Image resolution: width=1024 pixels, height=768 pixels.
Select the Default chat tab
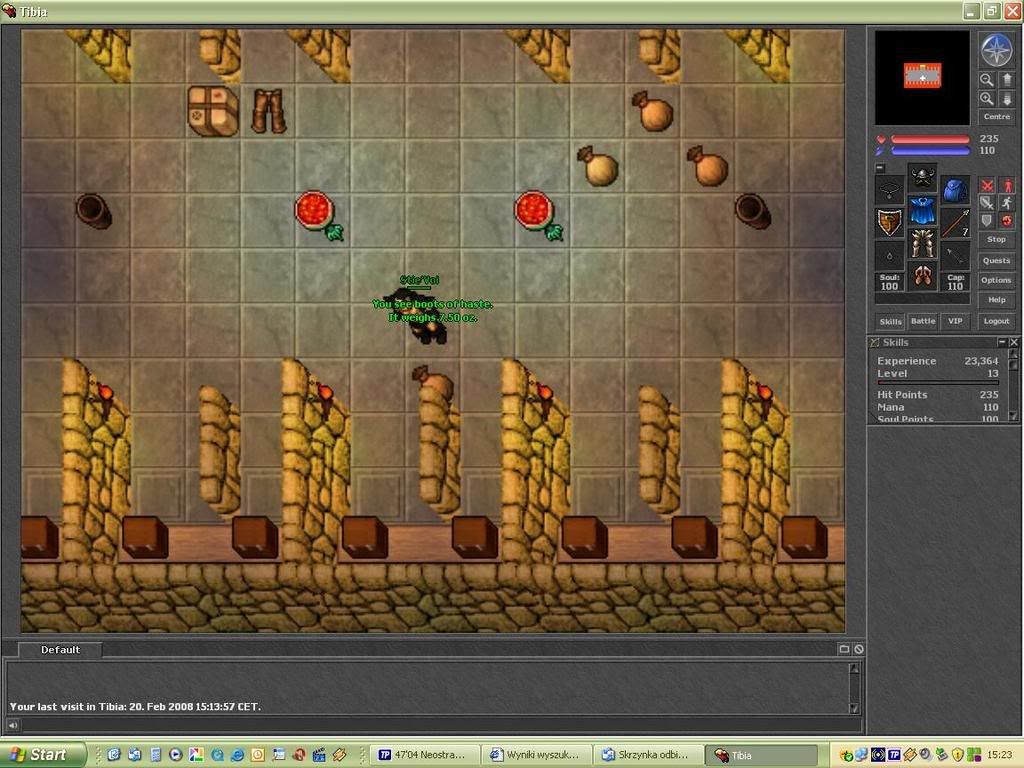tap(60, 650)
